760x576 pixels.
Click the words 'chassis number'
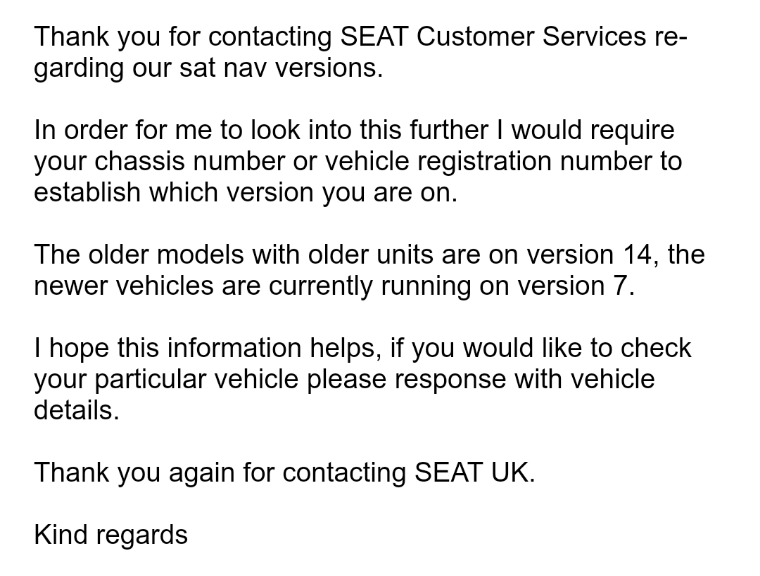pos(190,161)
